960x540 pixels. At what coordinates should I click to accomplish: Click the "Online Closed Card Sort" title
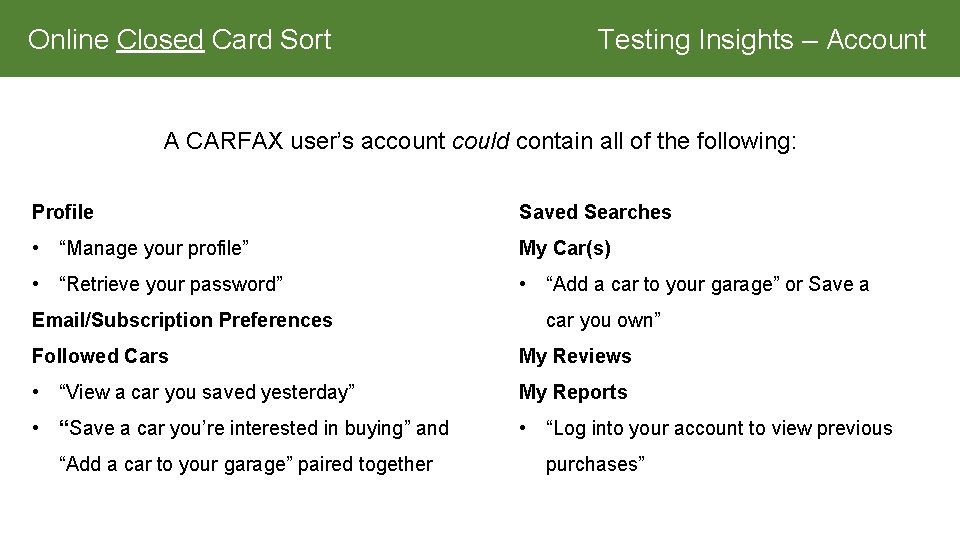pyautogui.click(x=179, y=40)
